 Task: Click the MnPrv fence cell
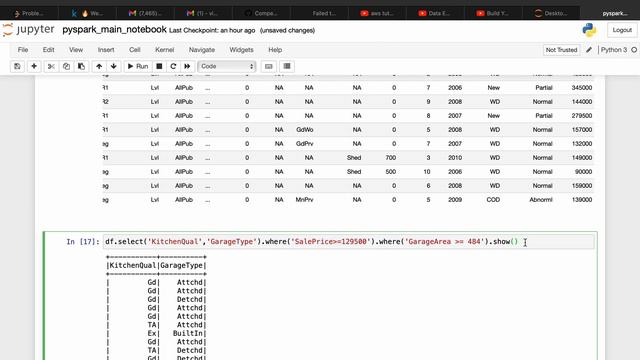(x=304, y=200)
